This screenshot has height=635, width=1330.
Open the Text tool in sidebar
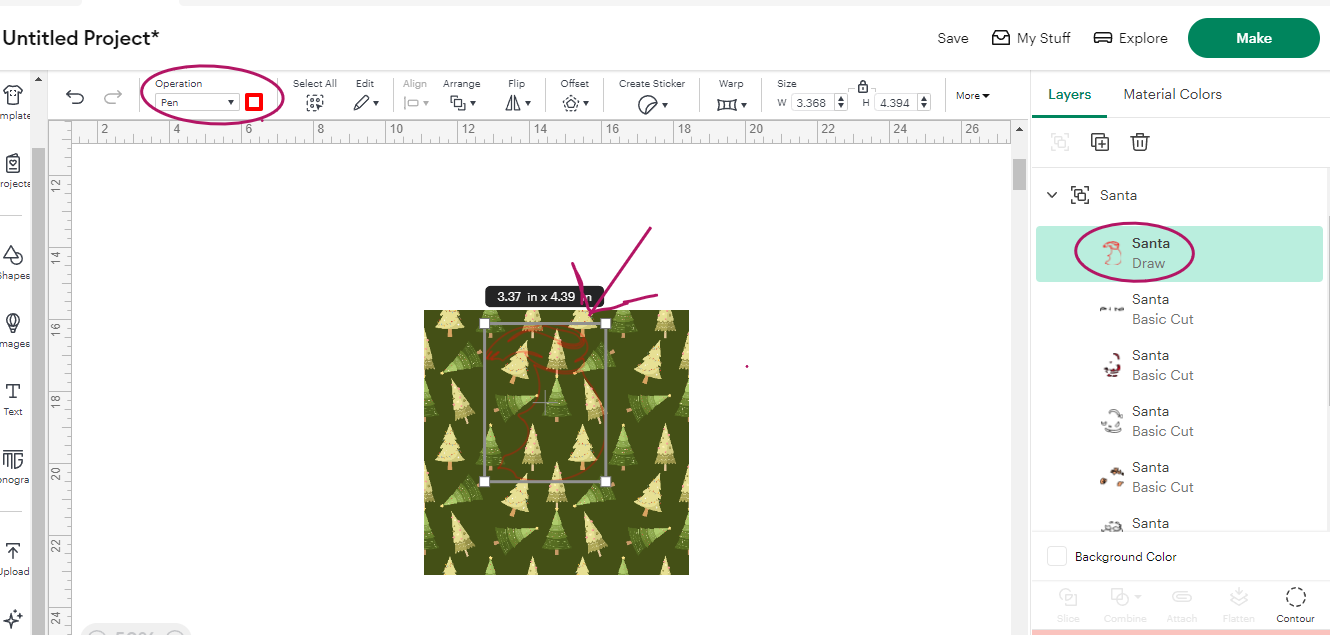(13, 397)
